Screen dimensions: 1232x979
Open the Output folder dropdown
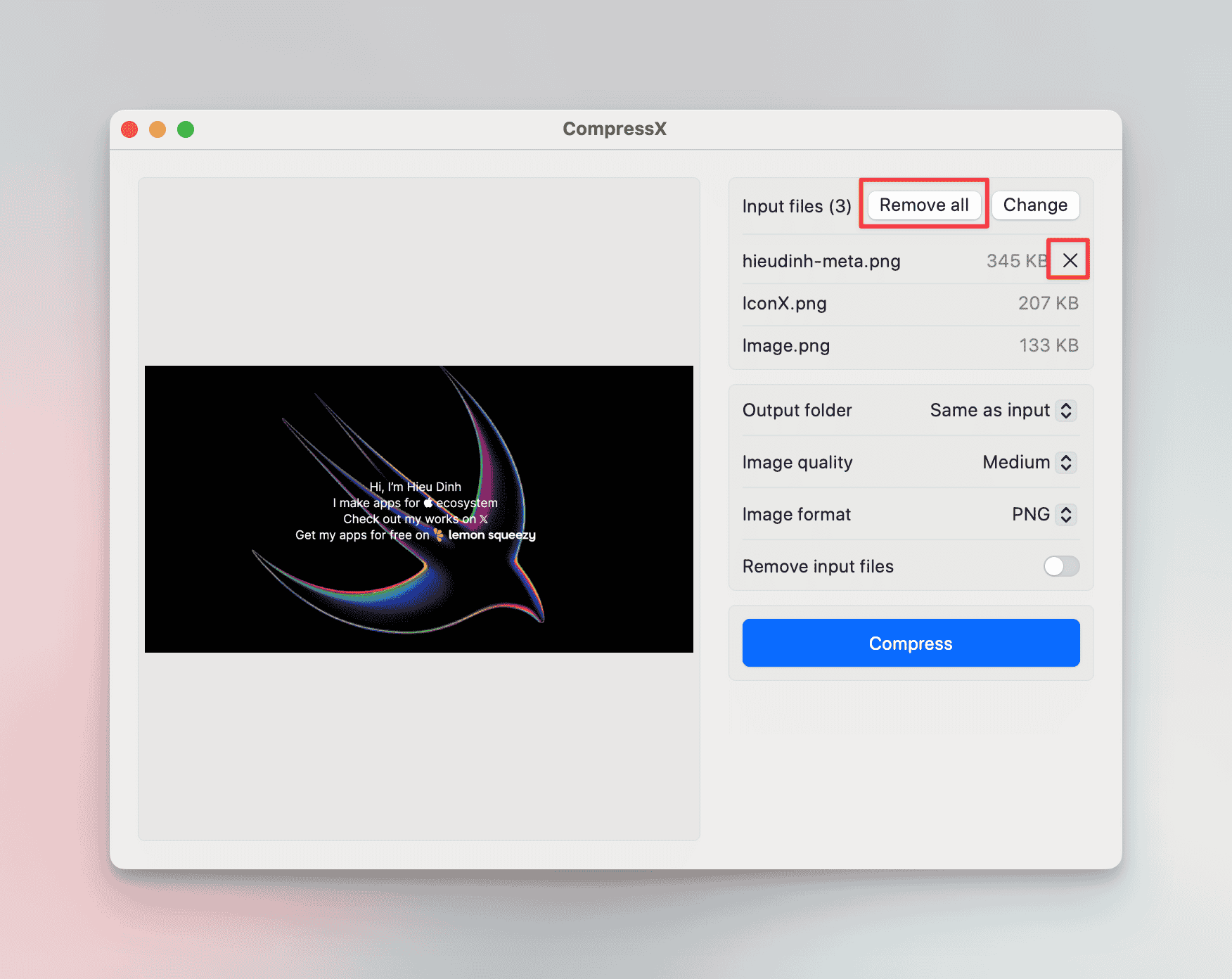click(990, 410)
